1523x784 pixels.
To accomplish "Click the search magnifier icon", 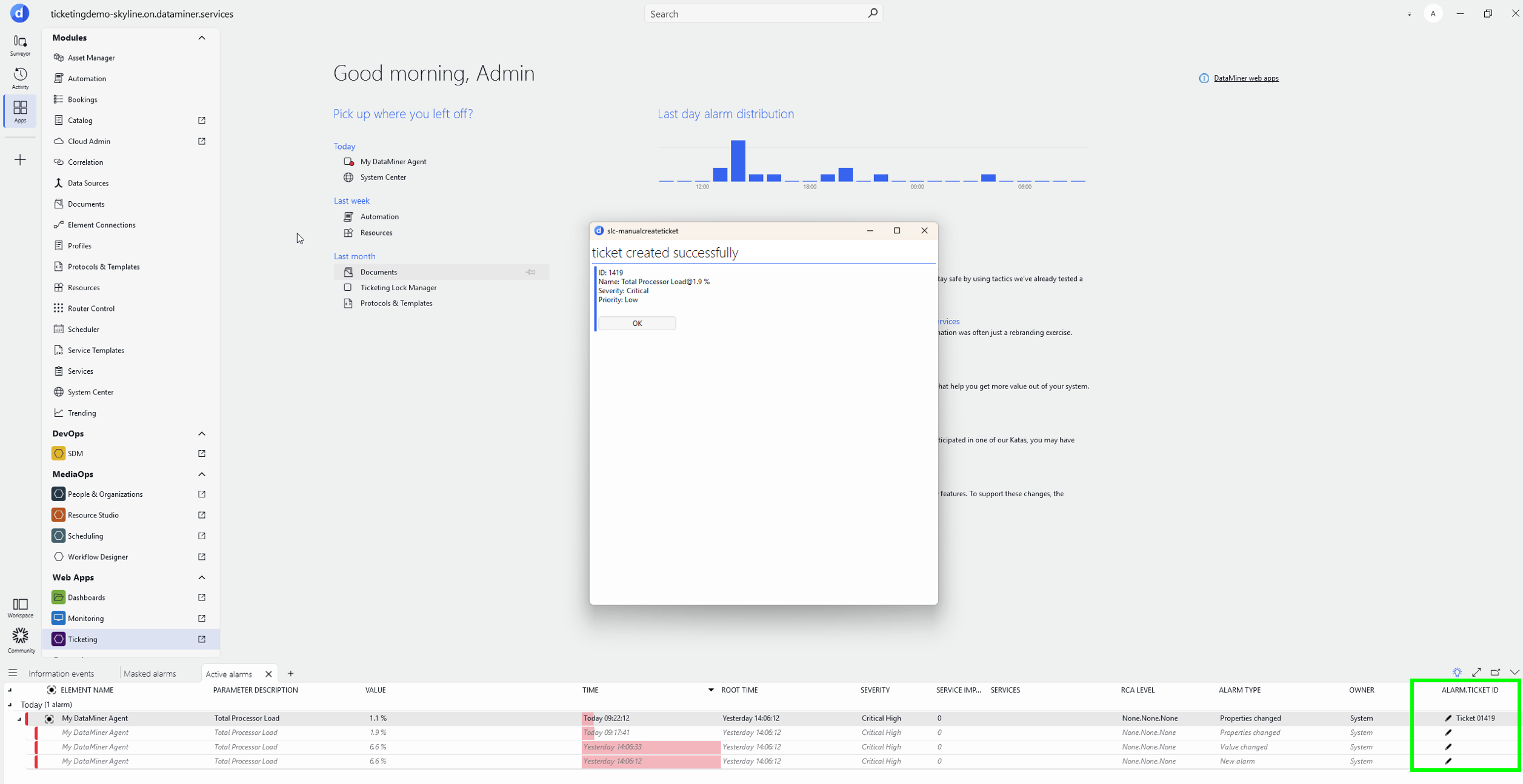I will click(x=872, y=13).
